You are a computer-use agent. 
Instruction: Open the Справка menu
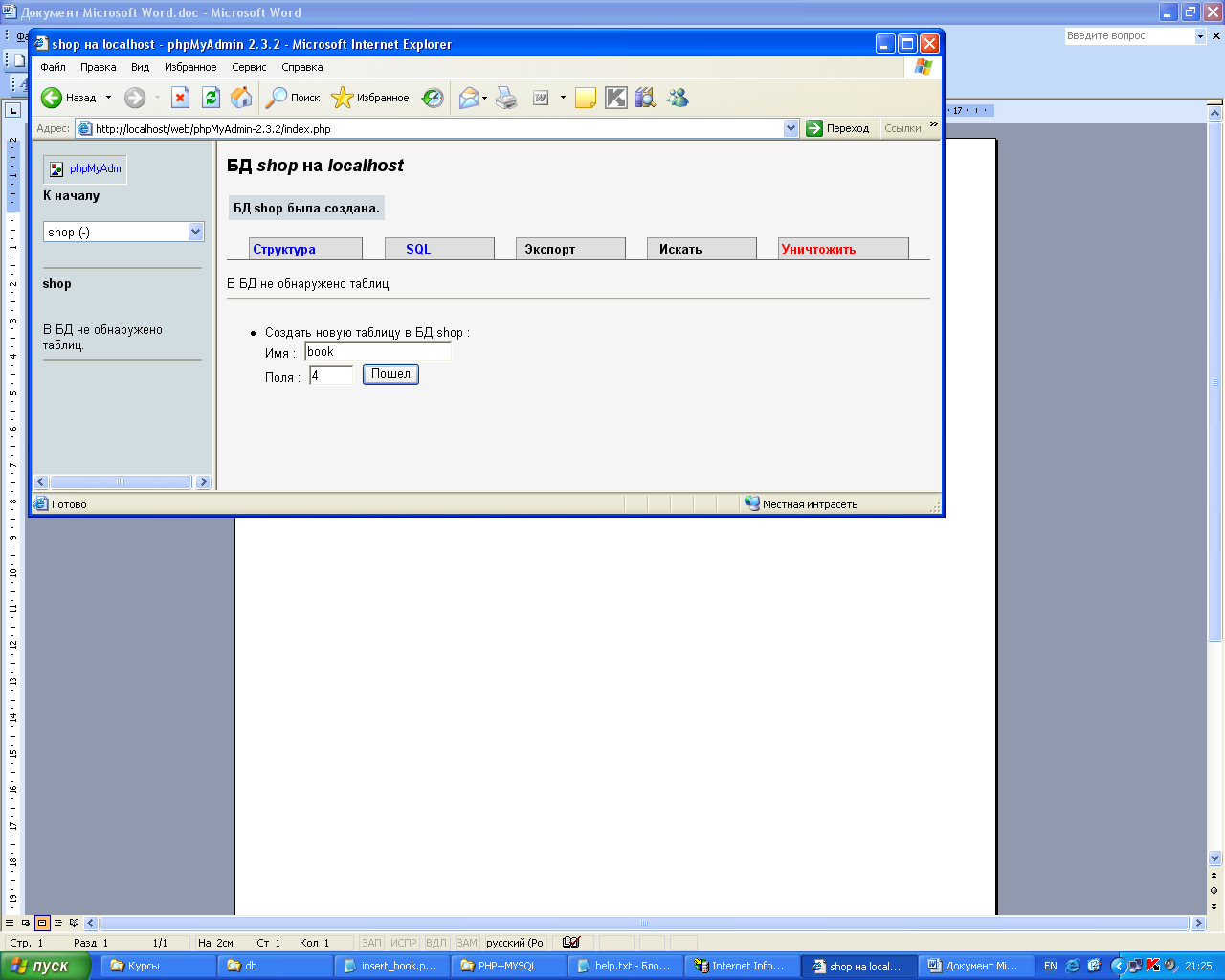[x=302, y=67]
